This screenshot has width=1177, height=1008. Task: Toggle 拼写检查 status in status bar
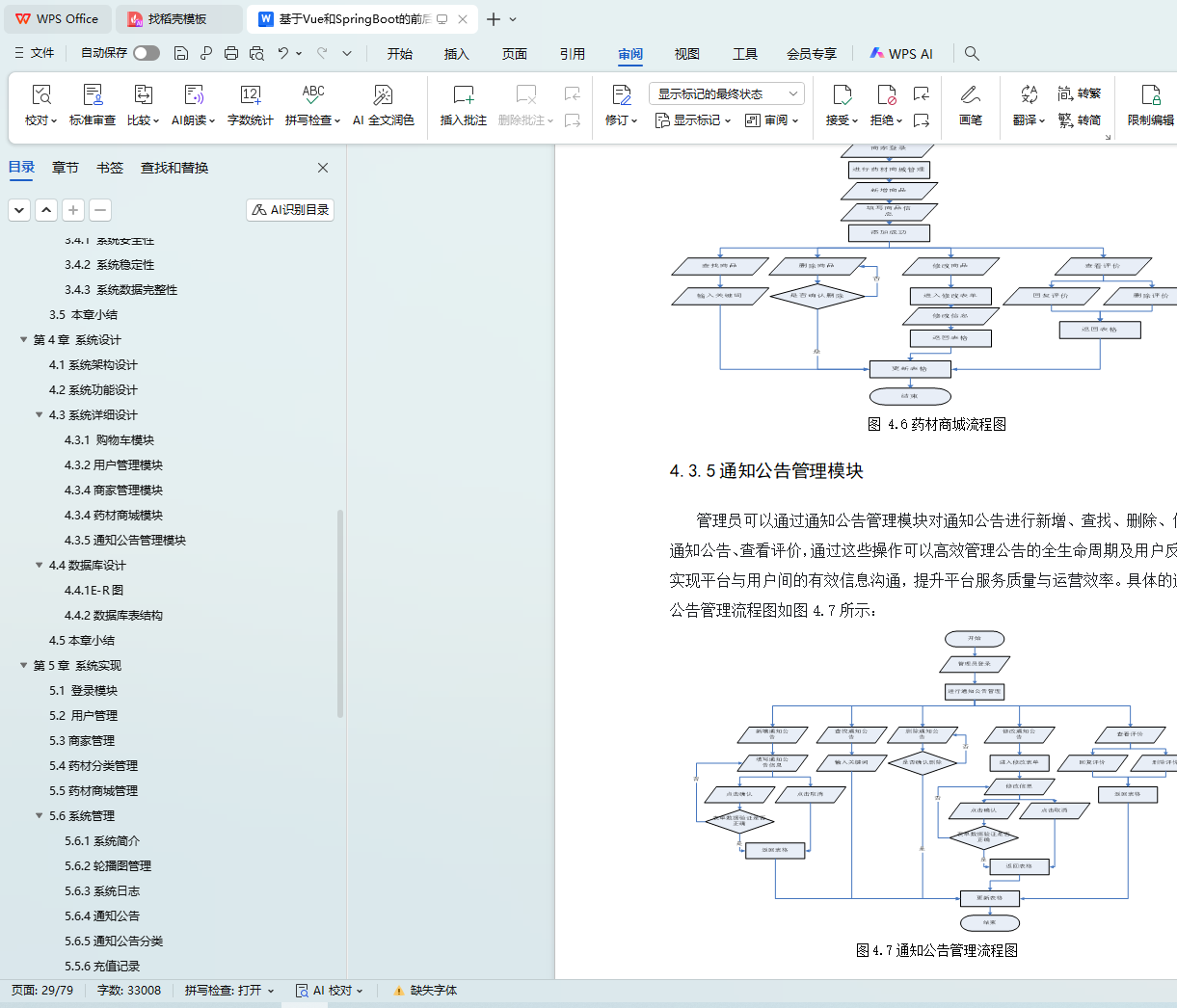229,991
